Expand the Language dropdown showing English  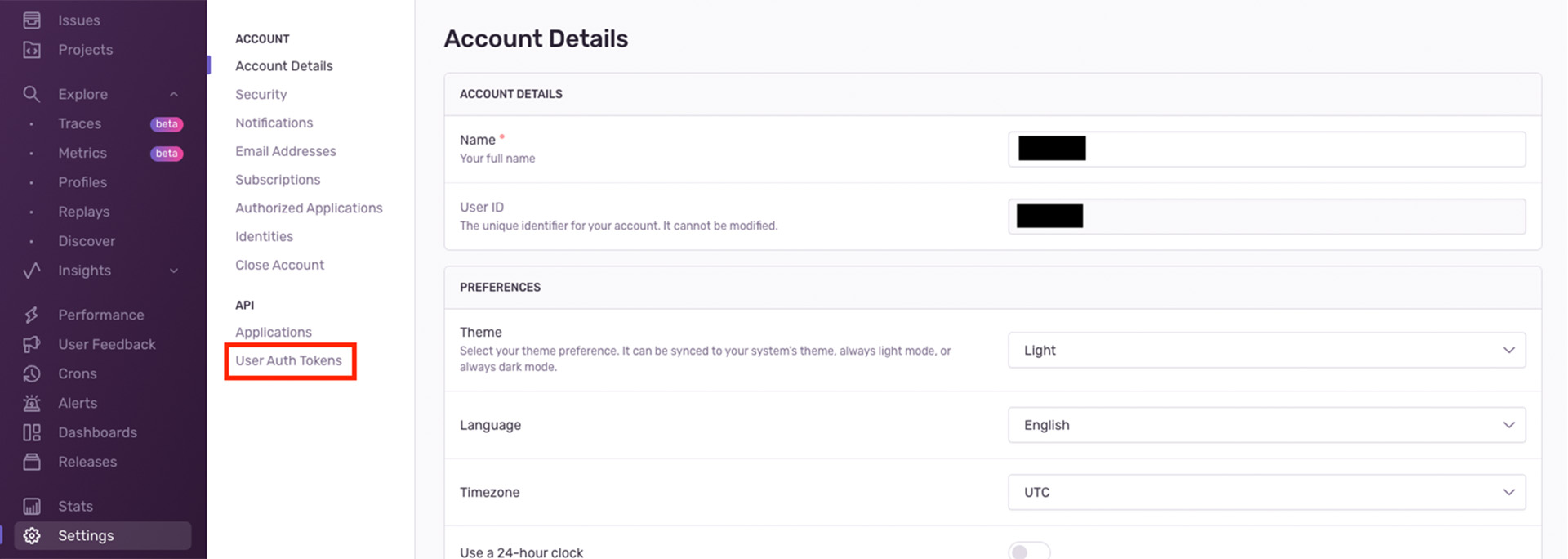click(1266, 425)
